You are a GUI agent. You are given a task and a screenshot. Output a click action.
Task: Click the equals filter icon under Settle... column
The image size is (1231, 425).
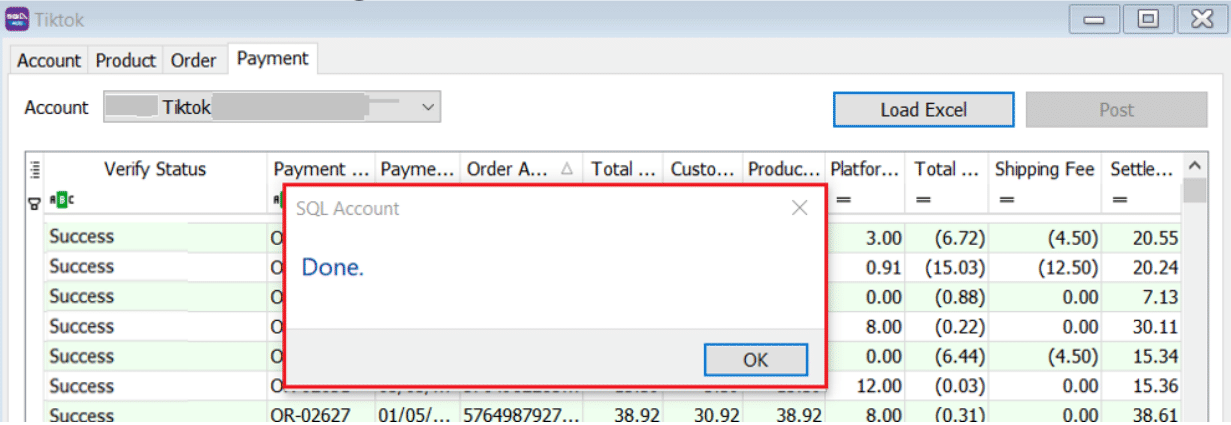pyautogui.click(x=1119, y=201)
